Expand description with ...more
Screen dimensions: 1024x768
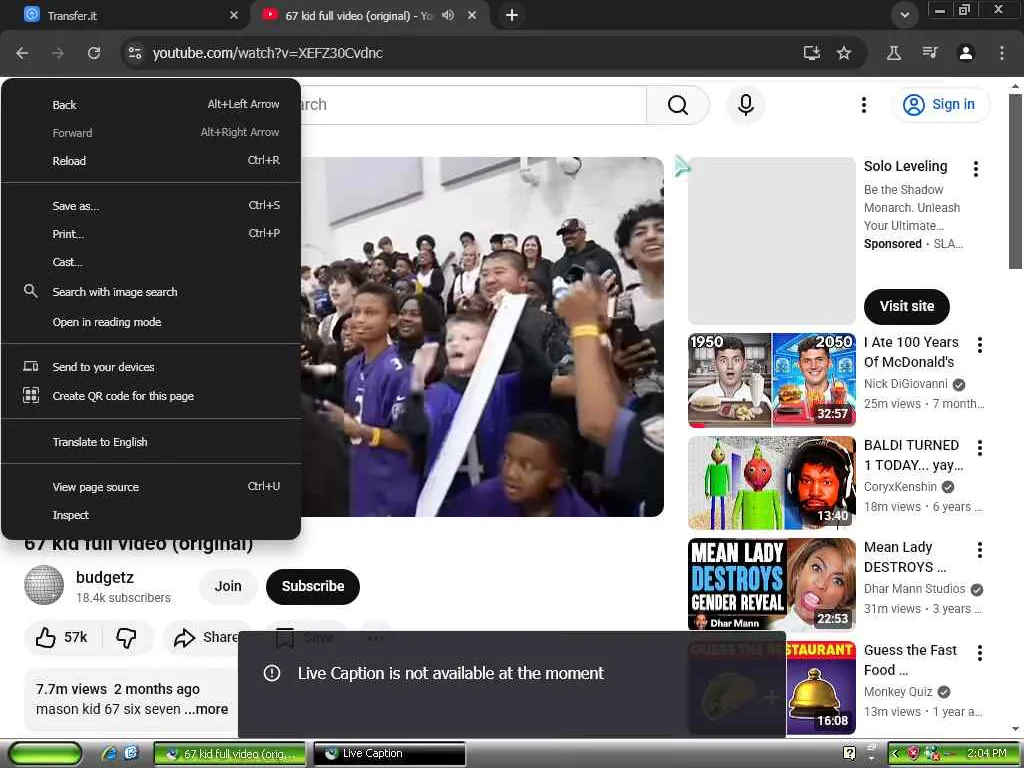pos(206,709)
